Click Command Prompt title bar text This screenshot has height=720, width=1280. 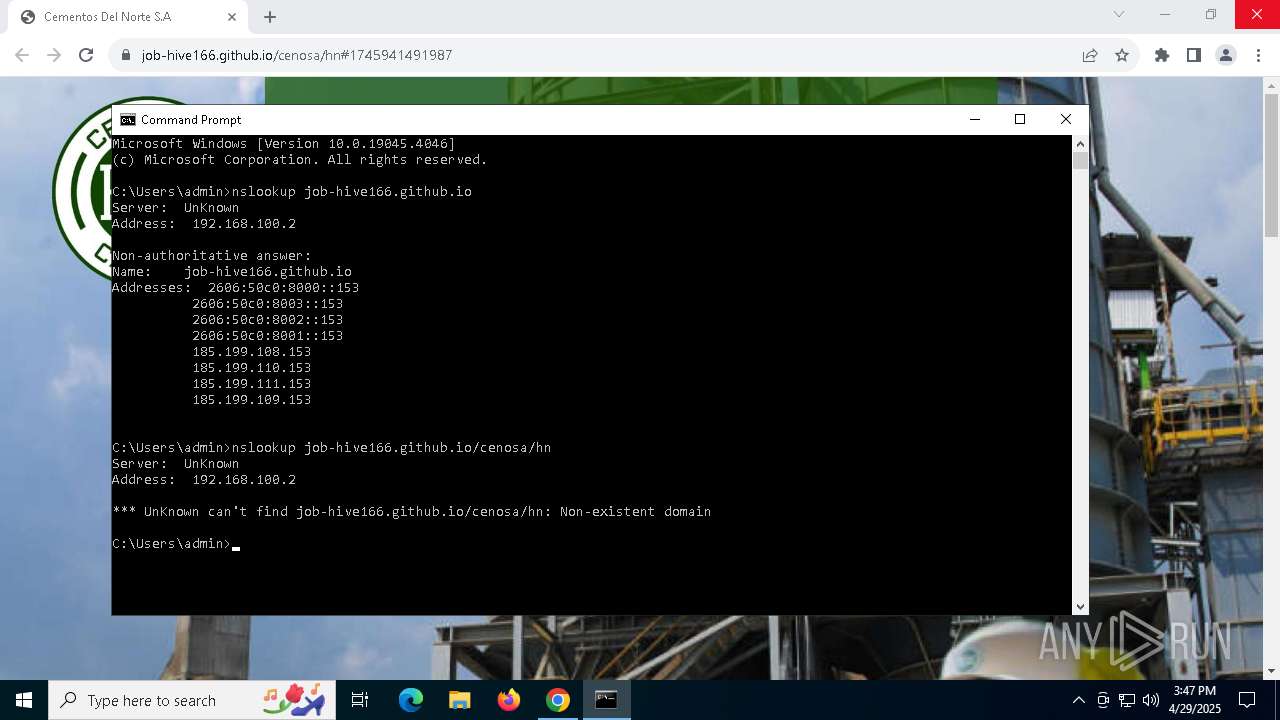pyautogui.click(x=191, y=119)
